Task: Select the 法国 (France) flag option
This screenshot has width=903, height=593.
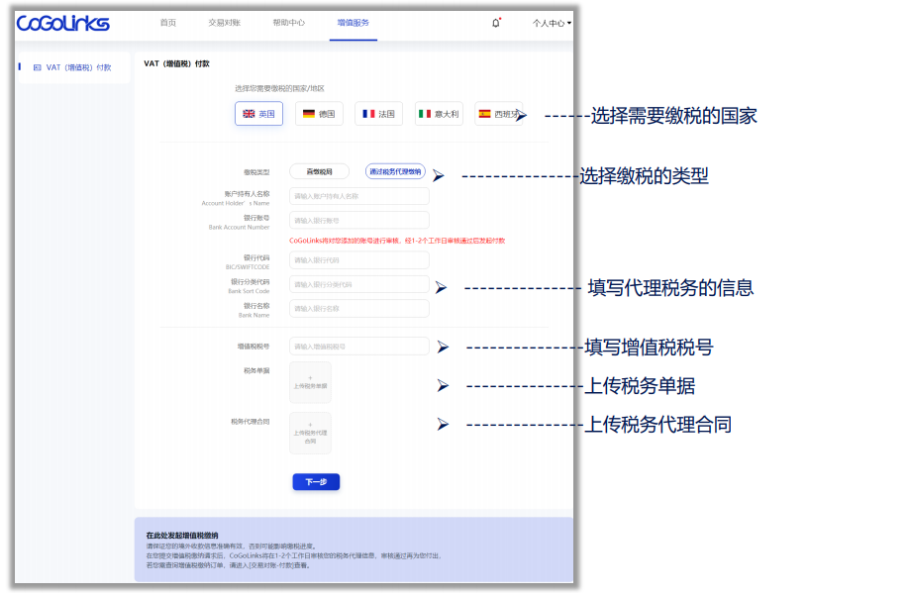Action: point(377,113)
